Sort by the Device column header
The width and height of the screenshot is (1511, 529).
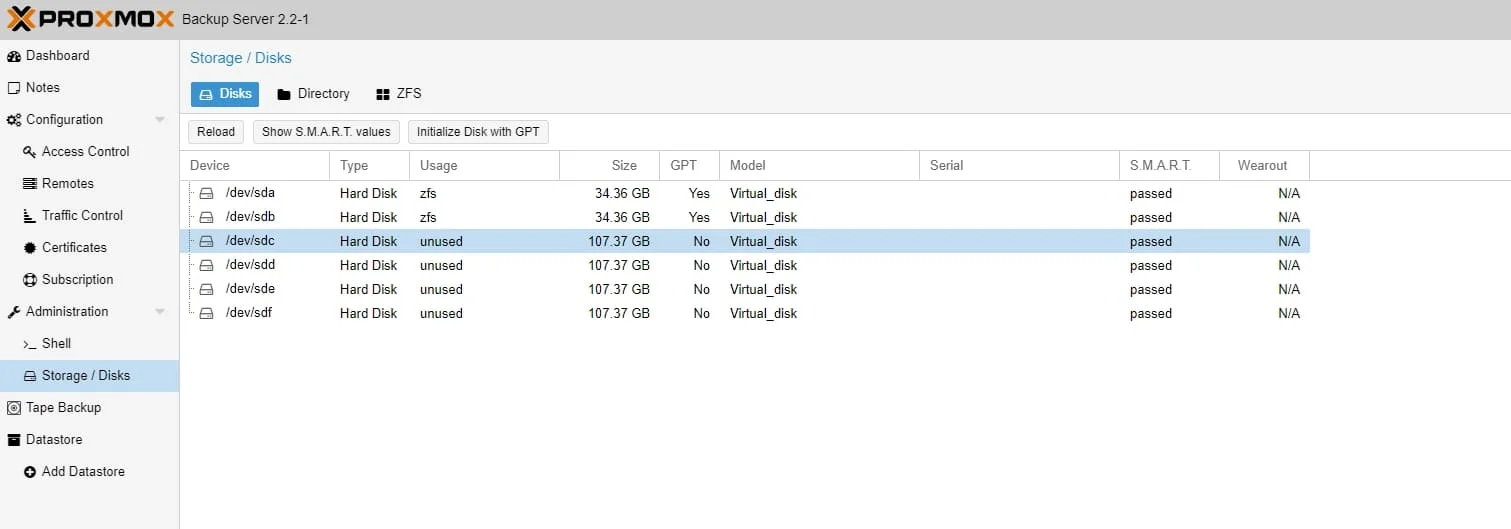[x=255, y=166]
